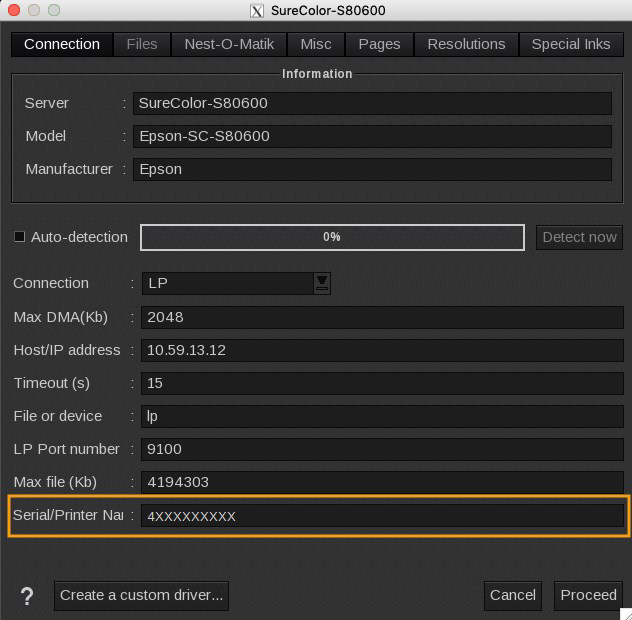Click the Host/IP address field
The height and width of the screenshot is (620, 632).
coord(381,350)
